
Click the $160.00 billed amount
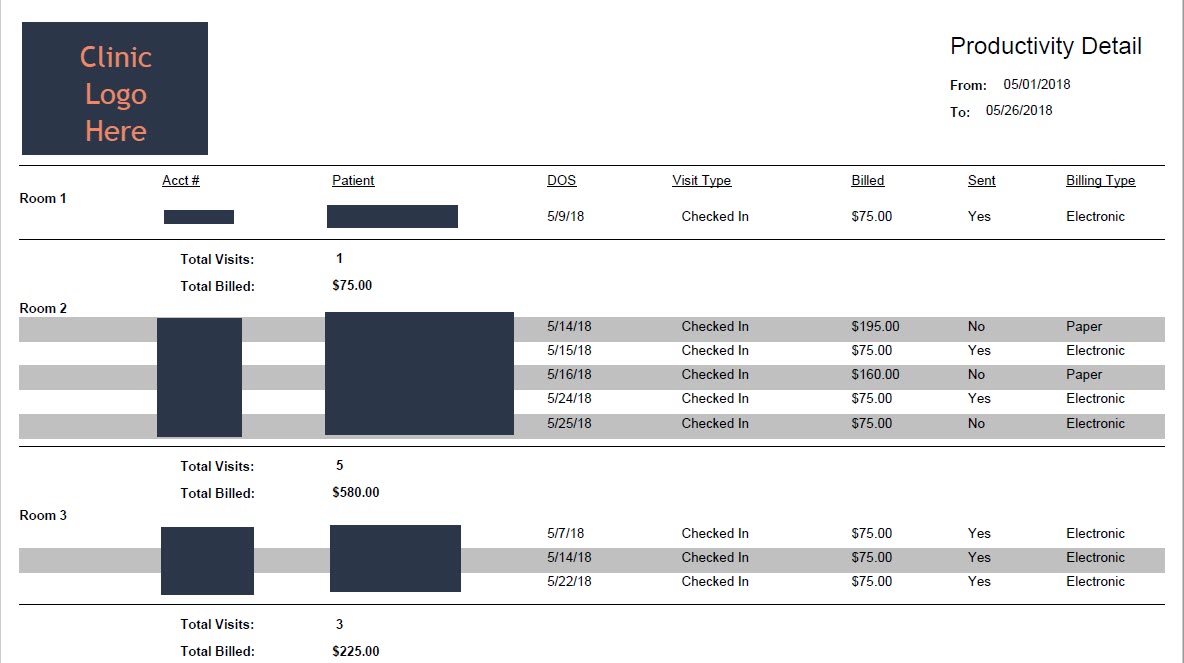click(875, 375)
